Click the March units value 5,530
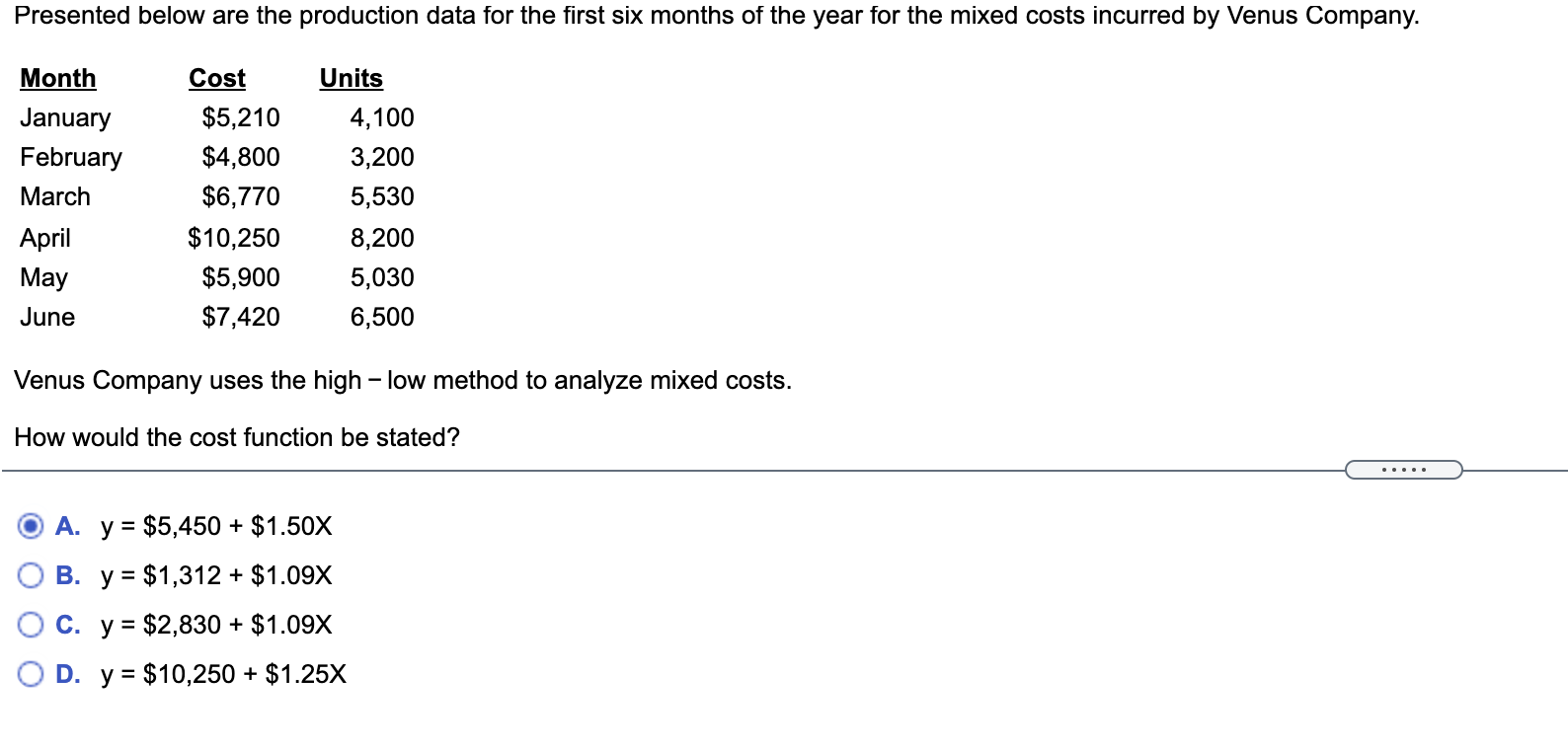This screenshot has height=750, width=1568. click(x=381, y=196)
